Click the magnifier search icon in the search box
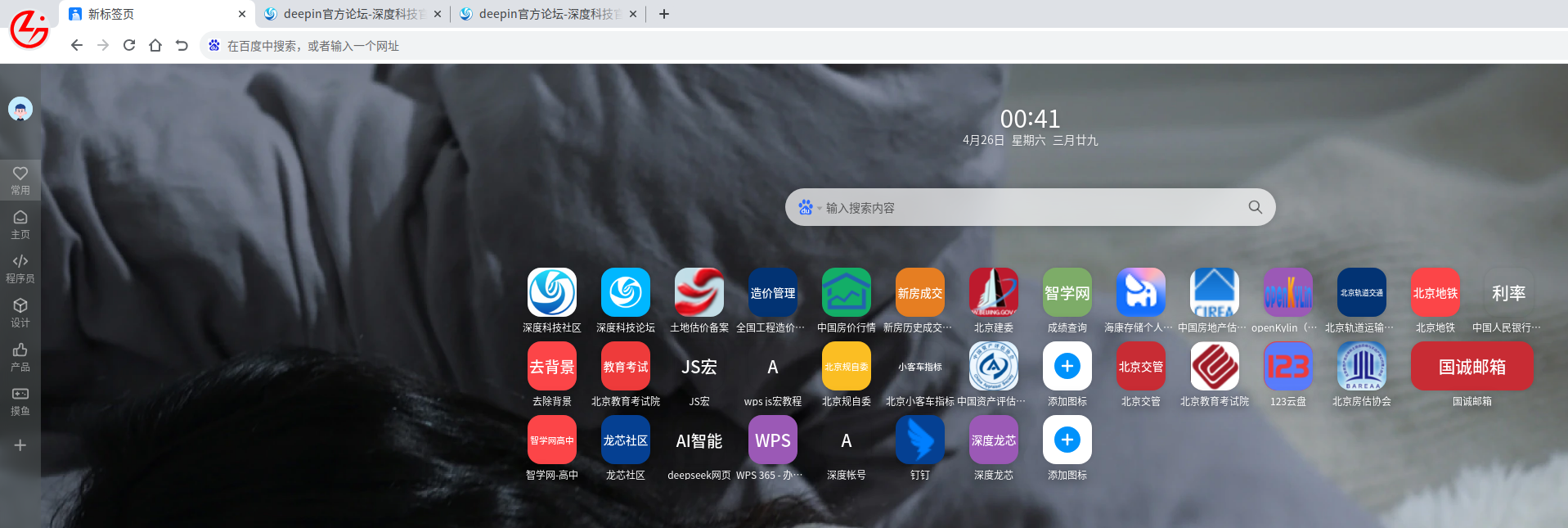The image size is (1568, 528). 1256,207
